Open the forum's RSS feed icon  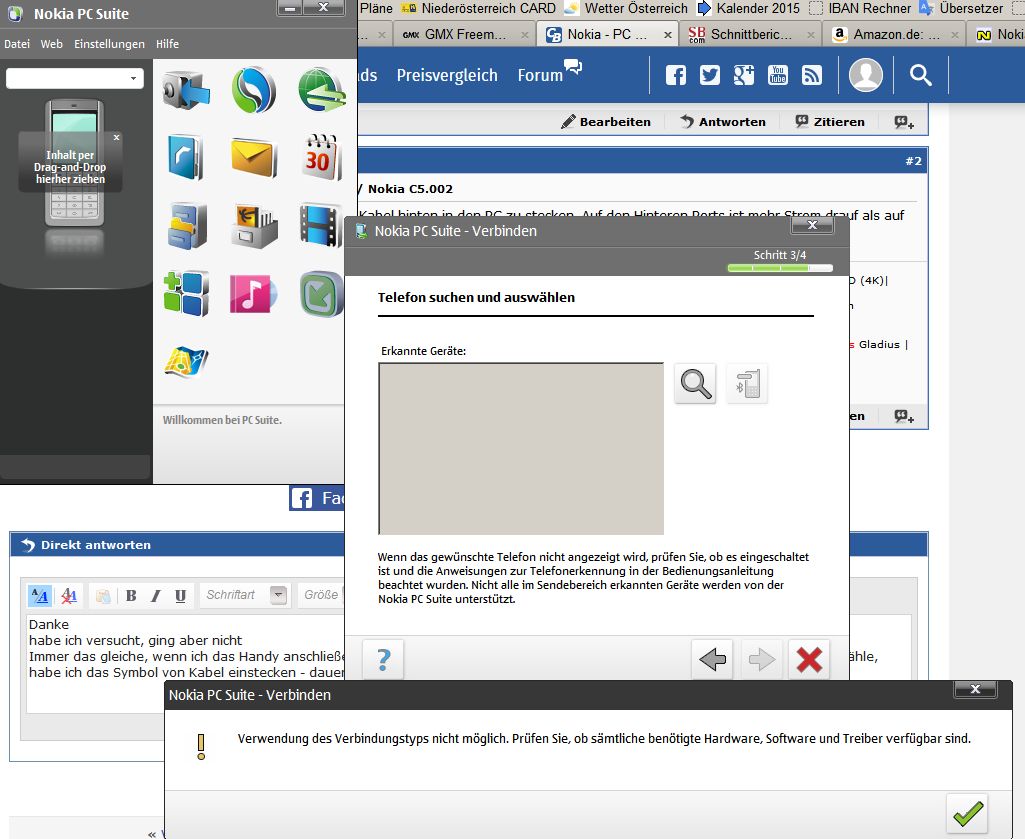tap(812, 75)
